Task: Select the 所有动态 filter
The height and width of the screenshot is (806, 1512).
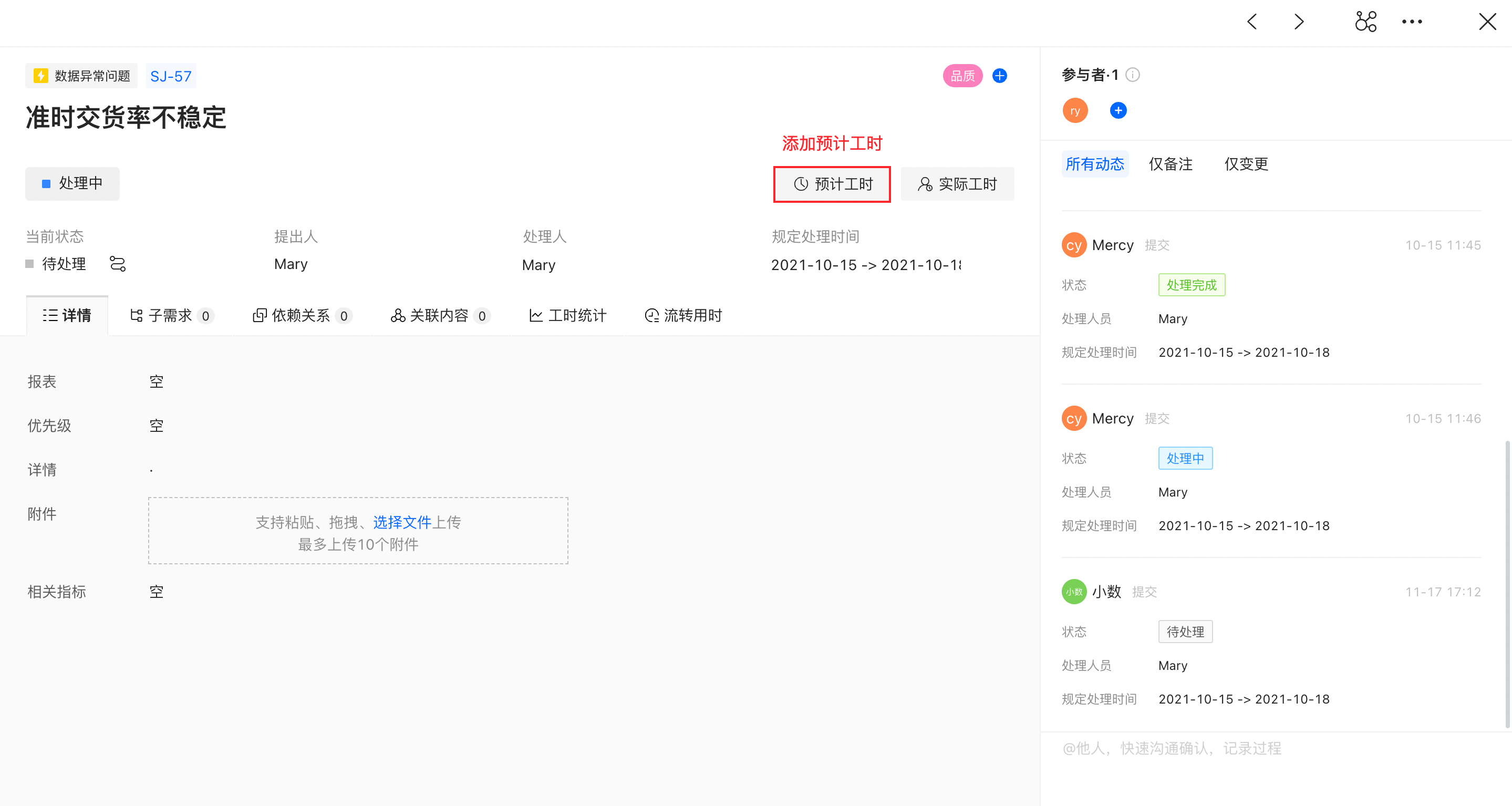Action: pos(1095,164)
